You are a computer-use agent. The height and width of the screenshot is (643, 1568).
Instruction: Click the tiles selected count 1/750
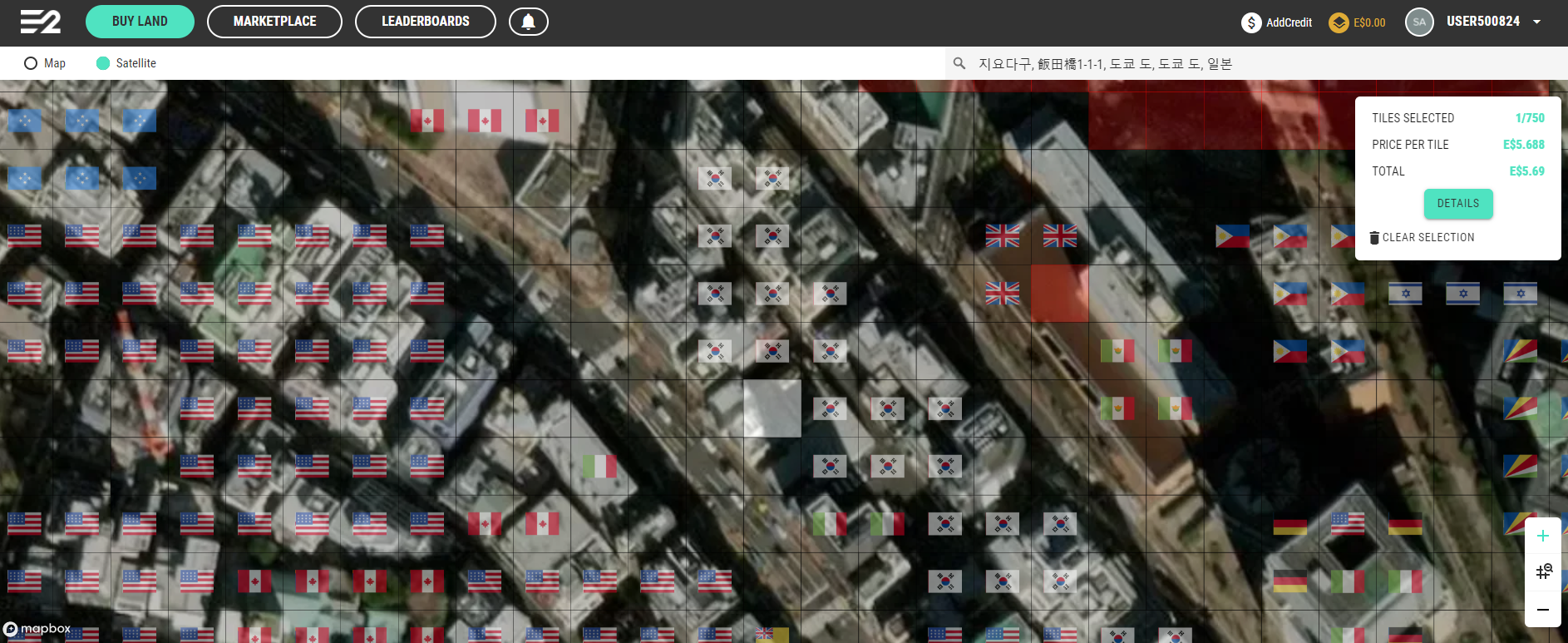1530,118
